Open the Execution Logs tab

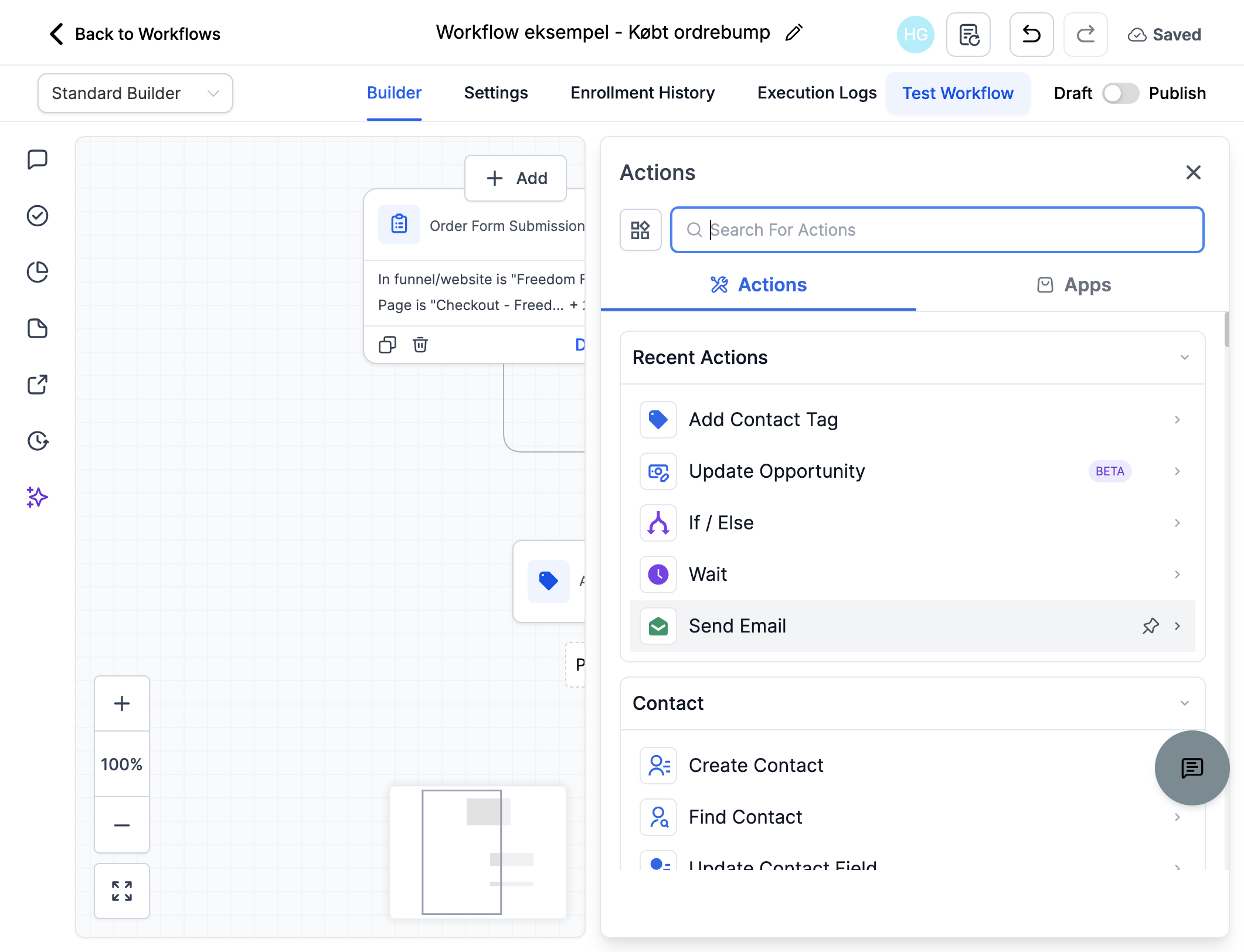click(817, 93)
